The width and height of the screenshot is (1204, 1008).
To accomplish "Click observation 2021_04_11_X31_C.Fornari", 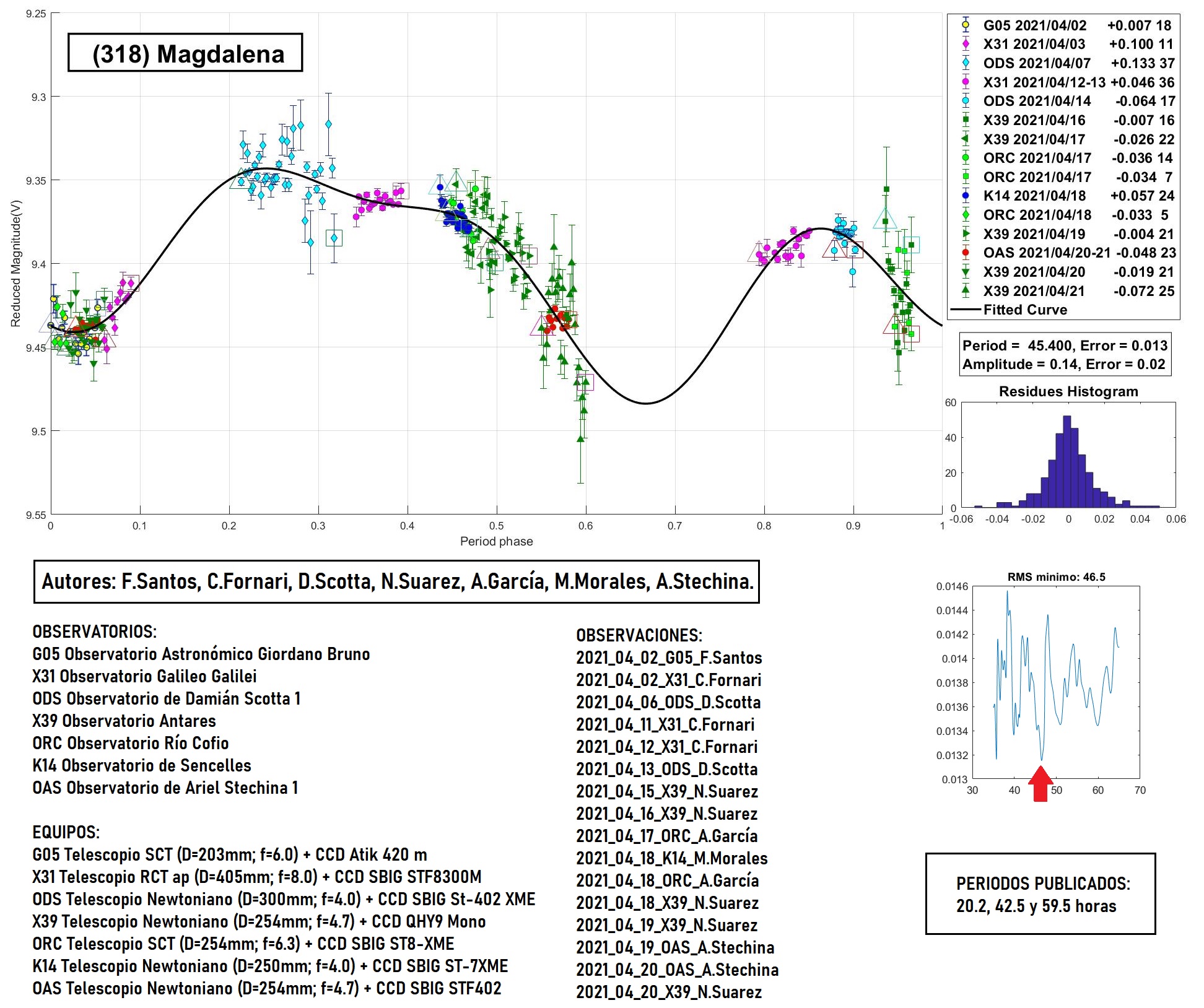I will tap(665, 724).
